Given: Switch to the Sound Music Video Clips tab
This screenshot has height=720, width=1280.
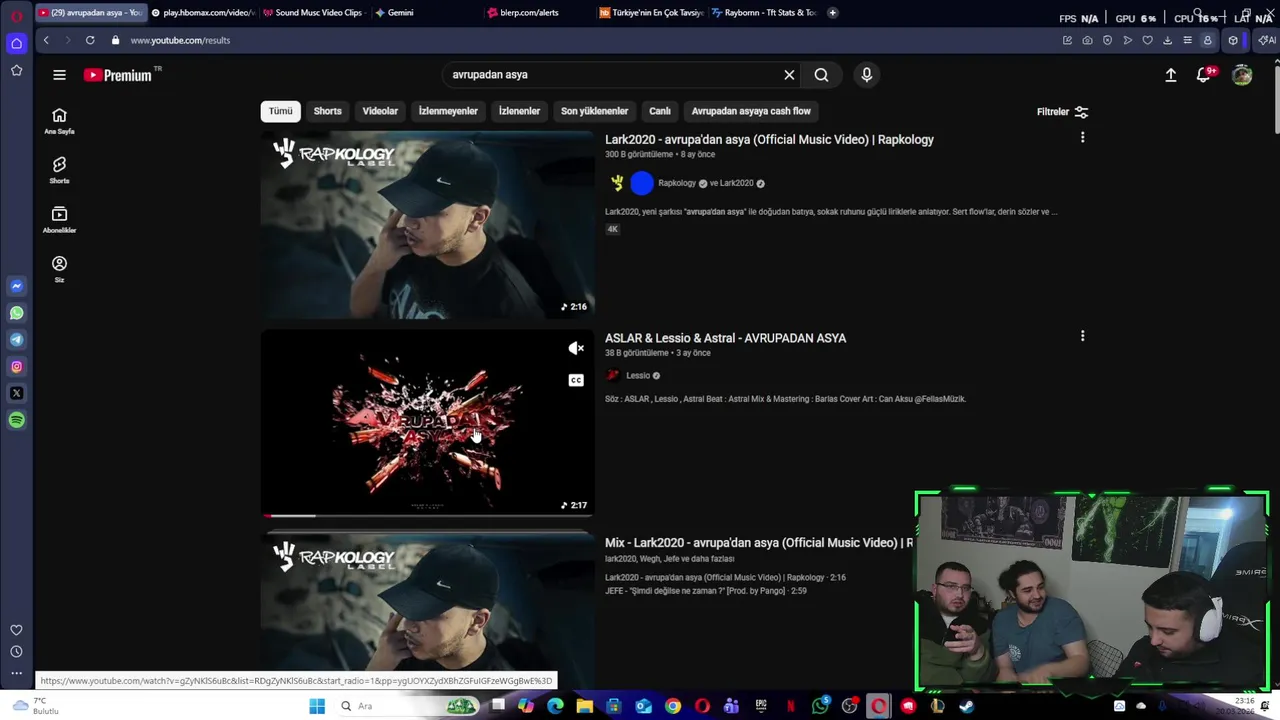Looking at the screenshot, I should point(314,13).
